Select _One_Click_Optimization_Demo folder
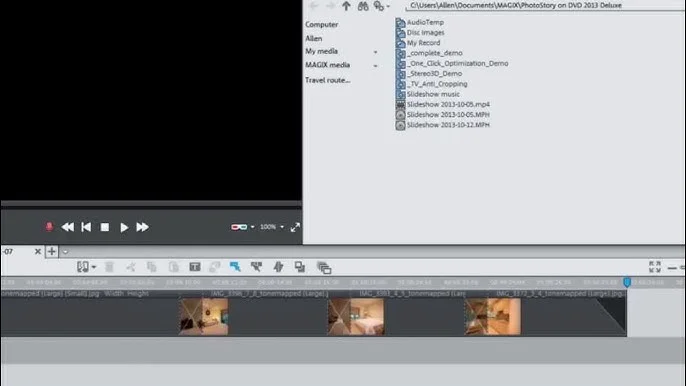The width and height of the screenshot is (686, 386). pos(452,63)
